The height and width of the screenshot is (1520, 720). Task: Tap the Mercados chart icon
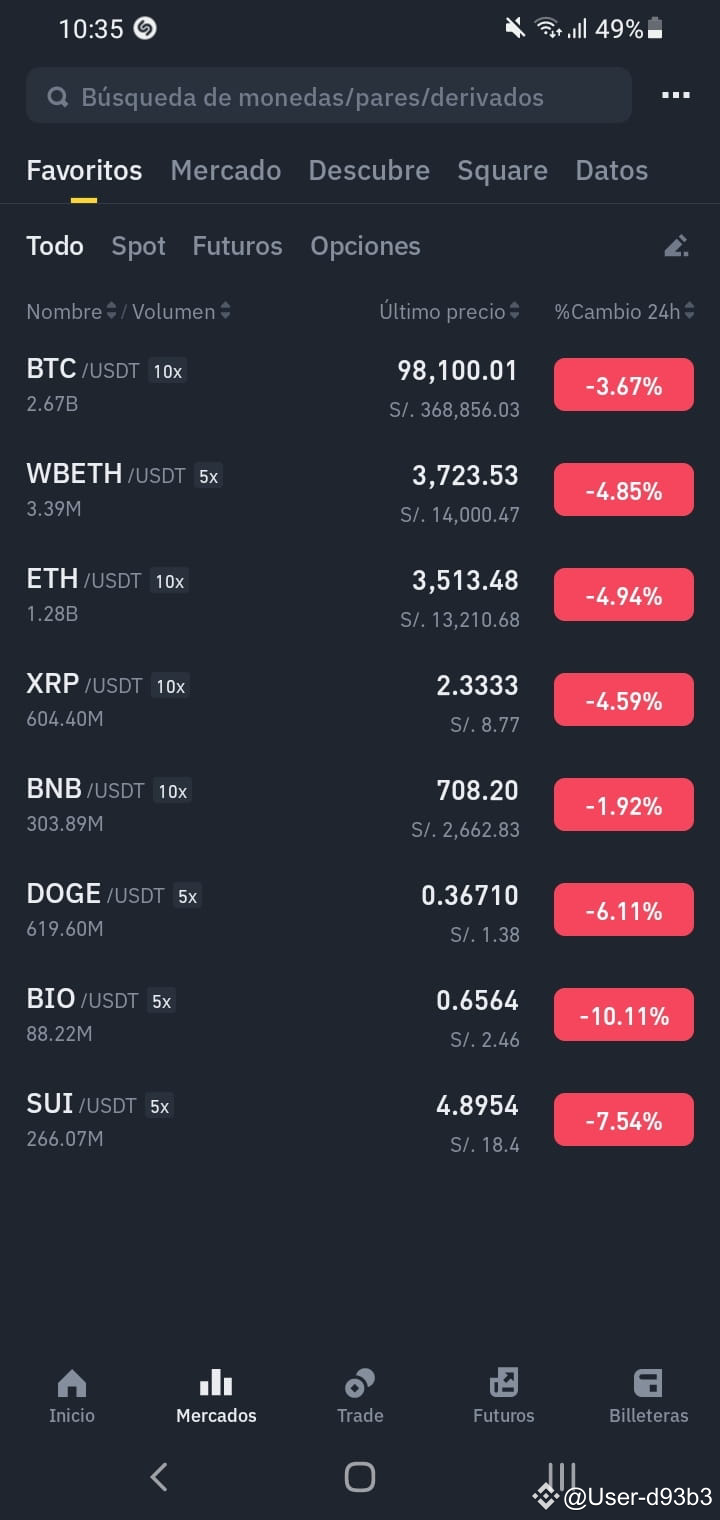[216, 1384]
